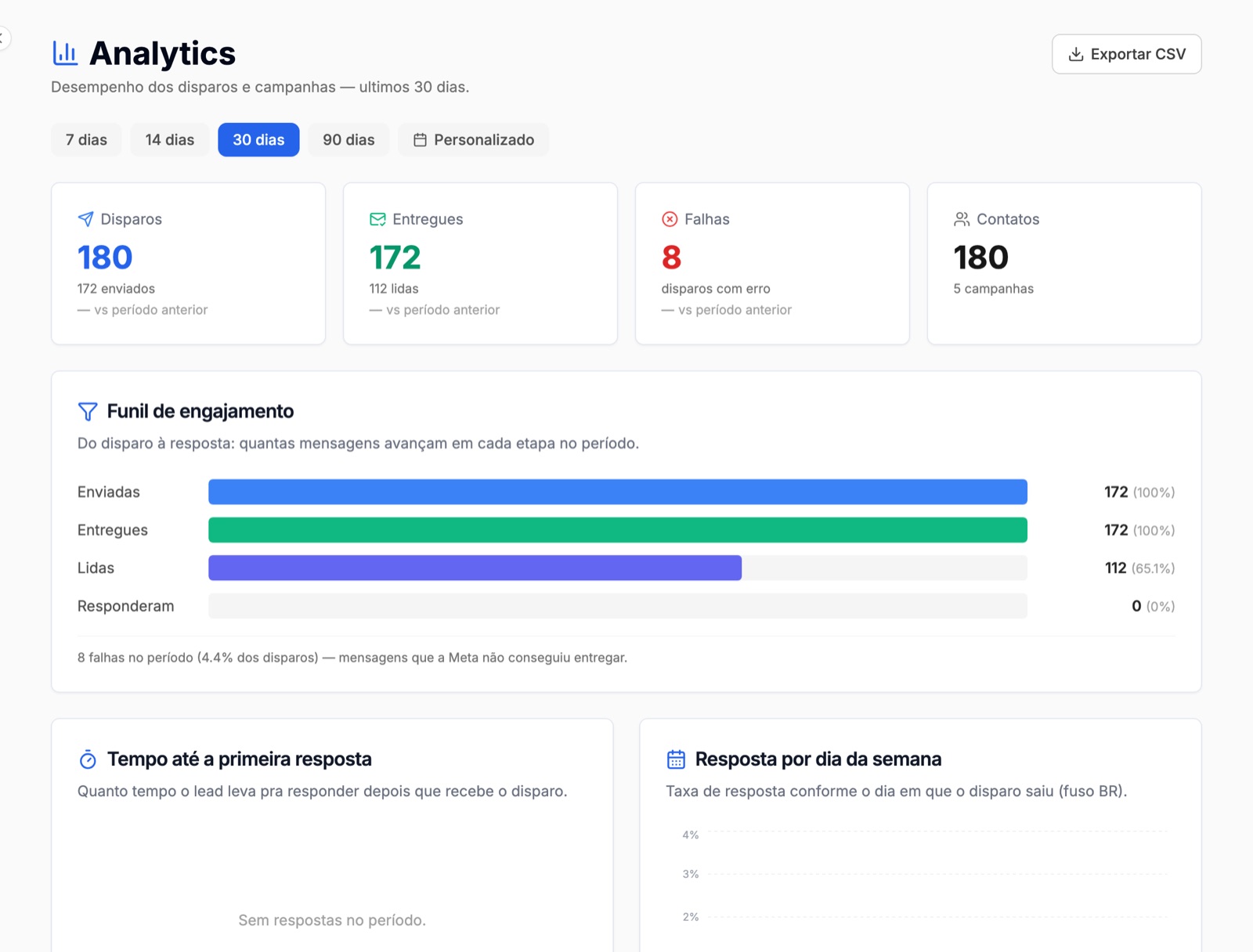
Task: Click the '112 (65.1%)' funnel value
Action: (x=1139, y=568)
